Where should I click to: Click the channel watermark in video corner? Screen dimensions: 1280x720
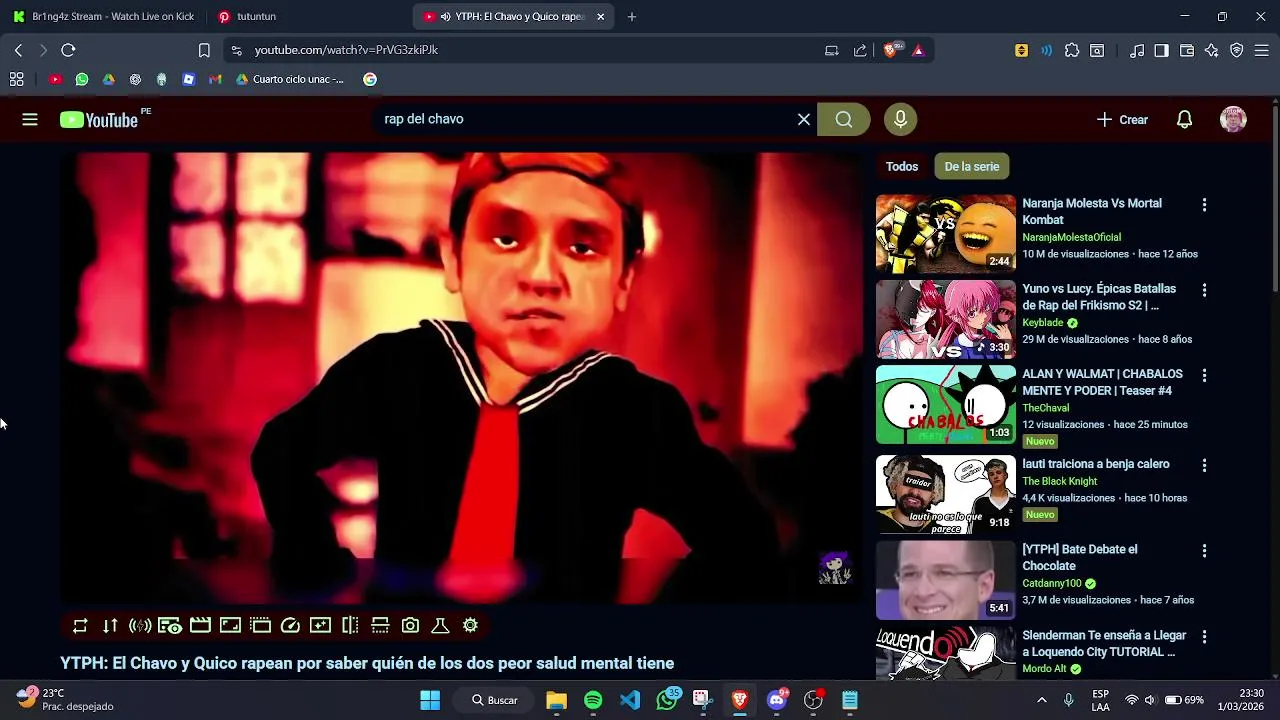point(834,568)
